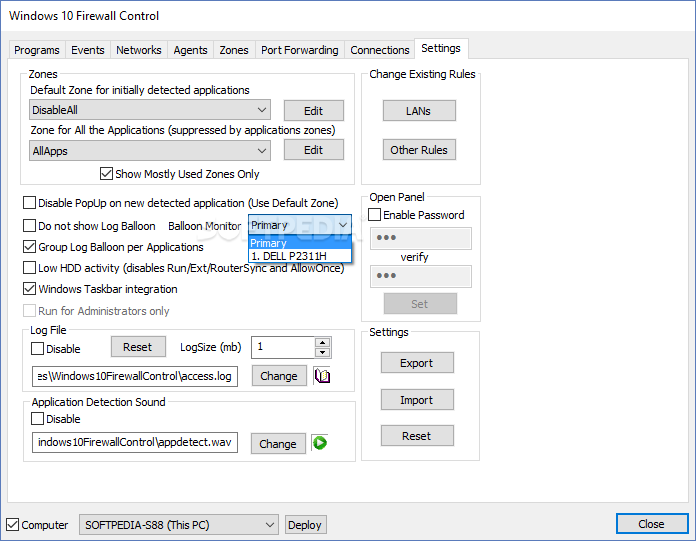Click Change for the access.log path
This screenshot has width=696, height=541.
pyautogui.click(x=279, y=375)
